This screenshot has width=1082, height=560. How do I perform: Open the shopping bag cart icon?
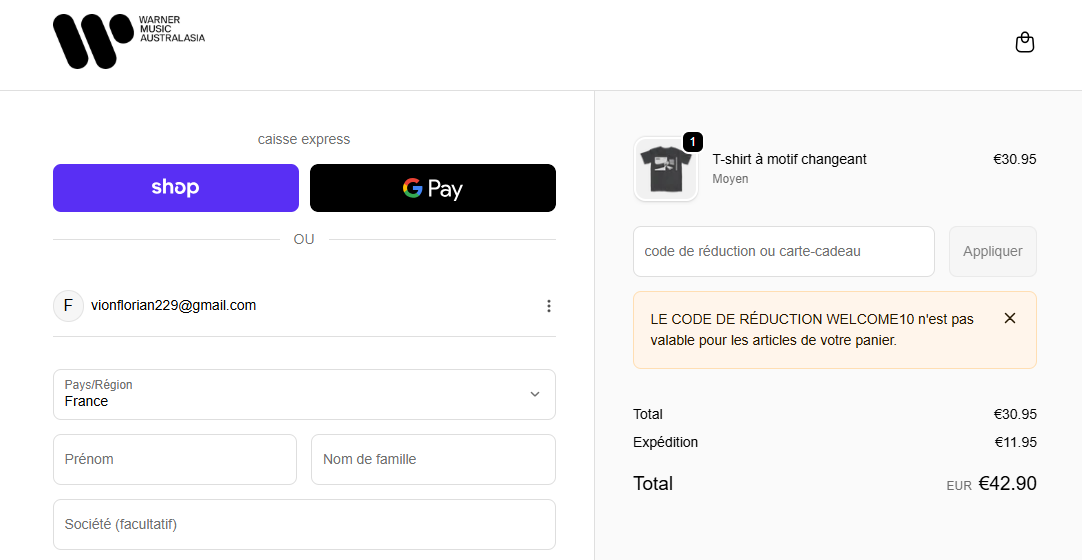point(1025,43)
